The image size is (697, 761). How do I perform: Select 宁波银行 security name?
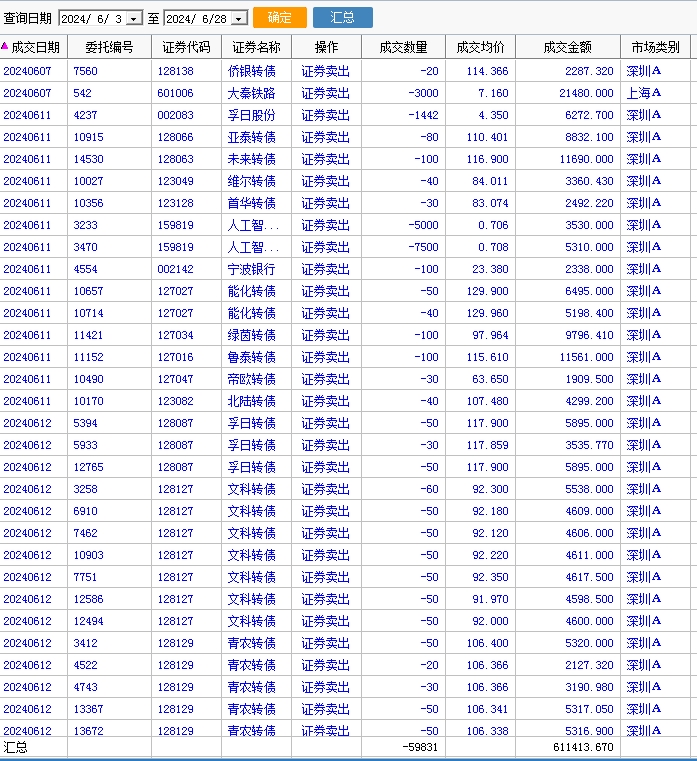click(251, 269)
